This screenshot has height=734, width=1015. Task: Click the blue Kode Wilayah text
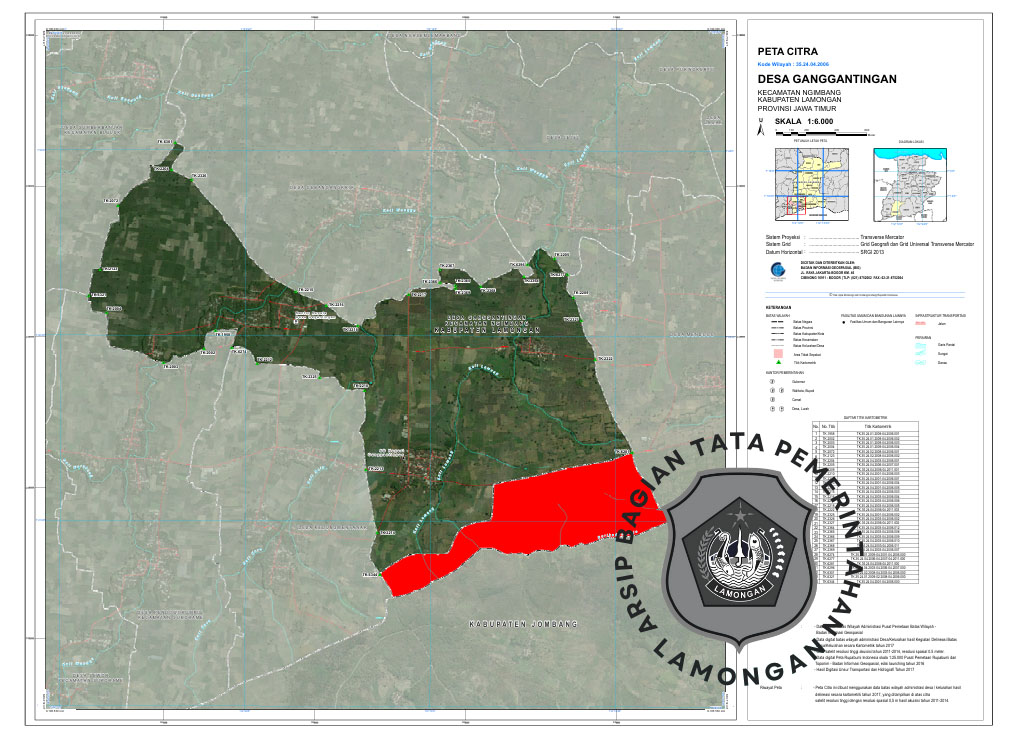[x=794, y=63]
